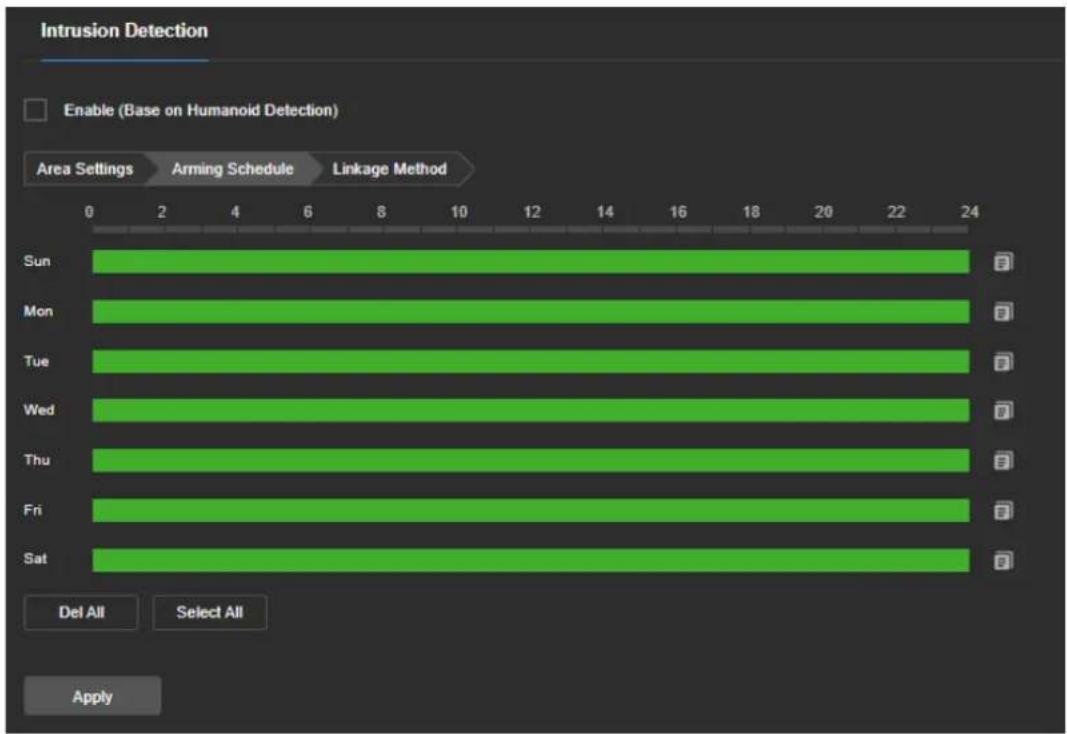Click the Fri day label

click(33, 510)
